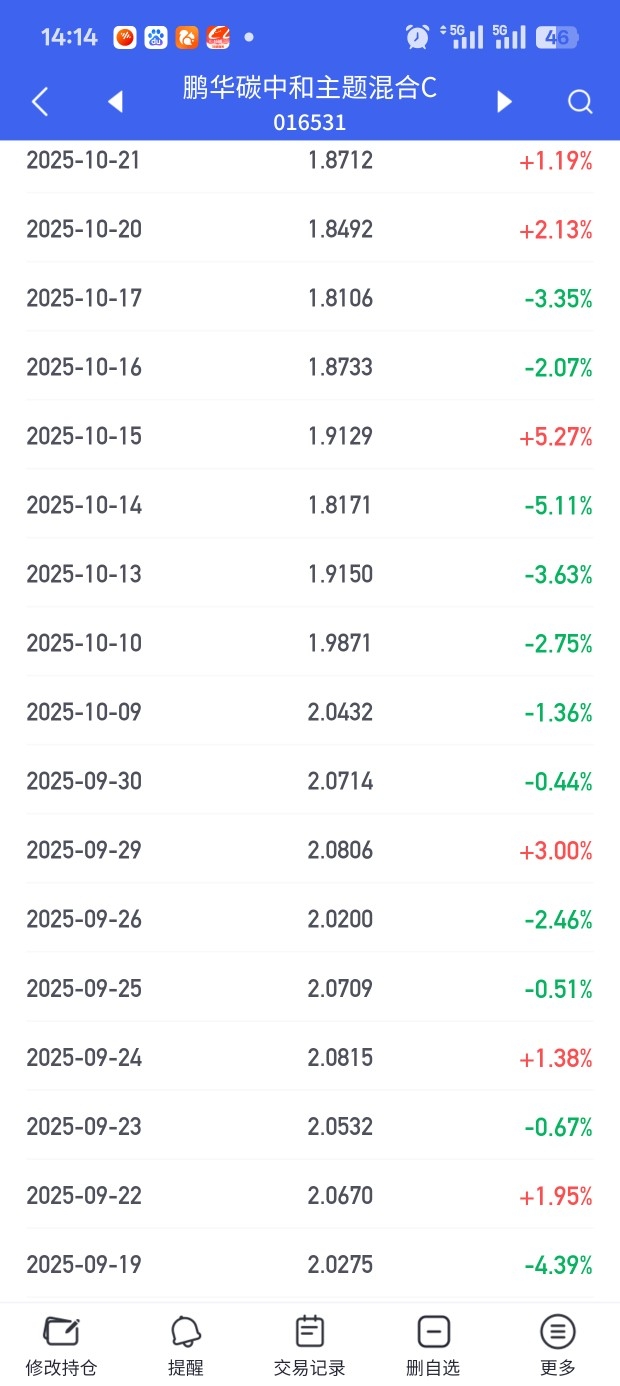Tap net value 2.0432 on 2025-10-09
The width and height of the screenshot is (620, 1386).
tap(340, 712)
